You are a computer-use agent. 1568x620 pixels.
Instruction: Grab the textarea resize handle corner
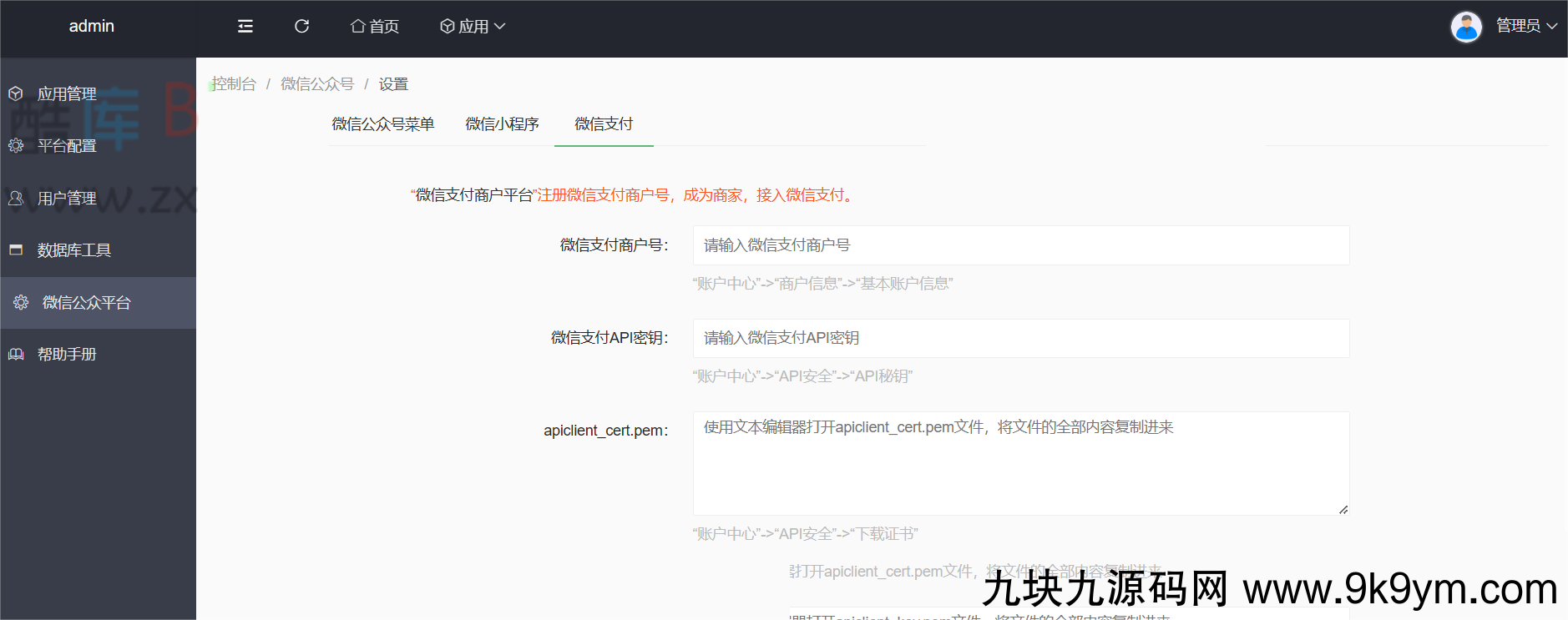1343,509
